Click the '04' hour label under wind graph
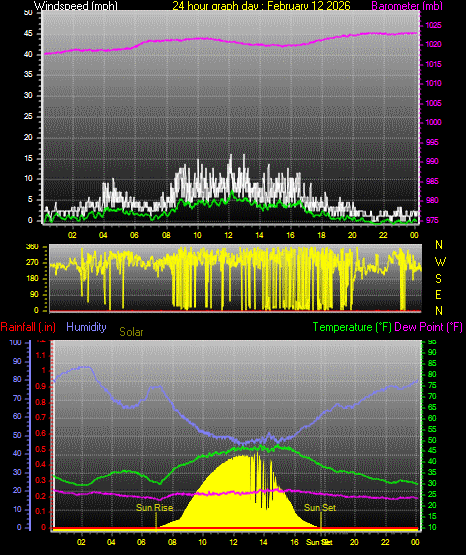Screen dimensions: 466x555 (x=103, y=235)
